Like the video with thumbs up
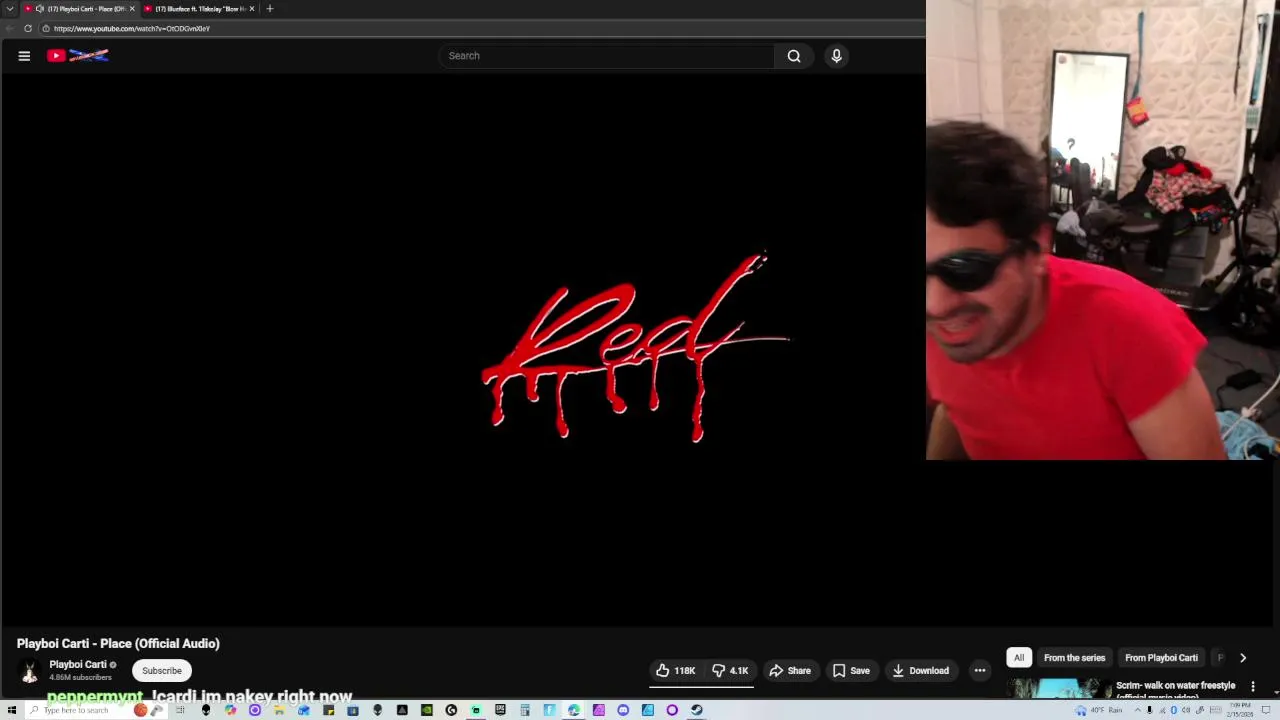1280x720 pixels. (676, 671)
